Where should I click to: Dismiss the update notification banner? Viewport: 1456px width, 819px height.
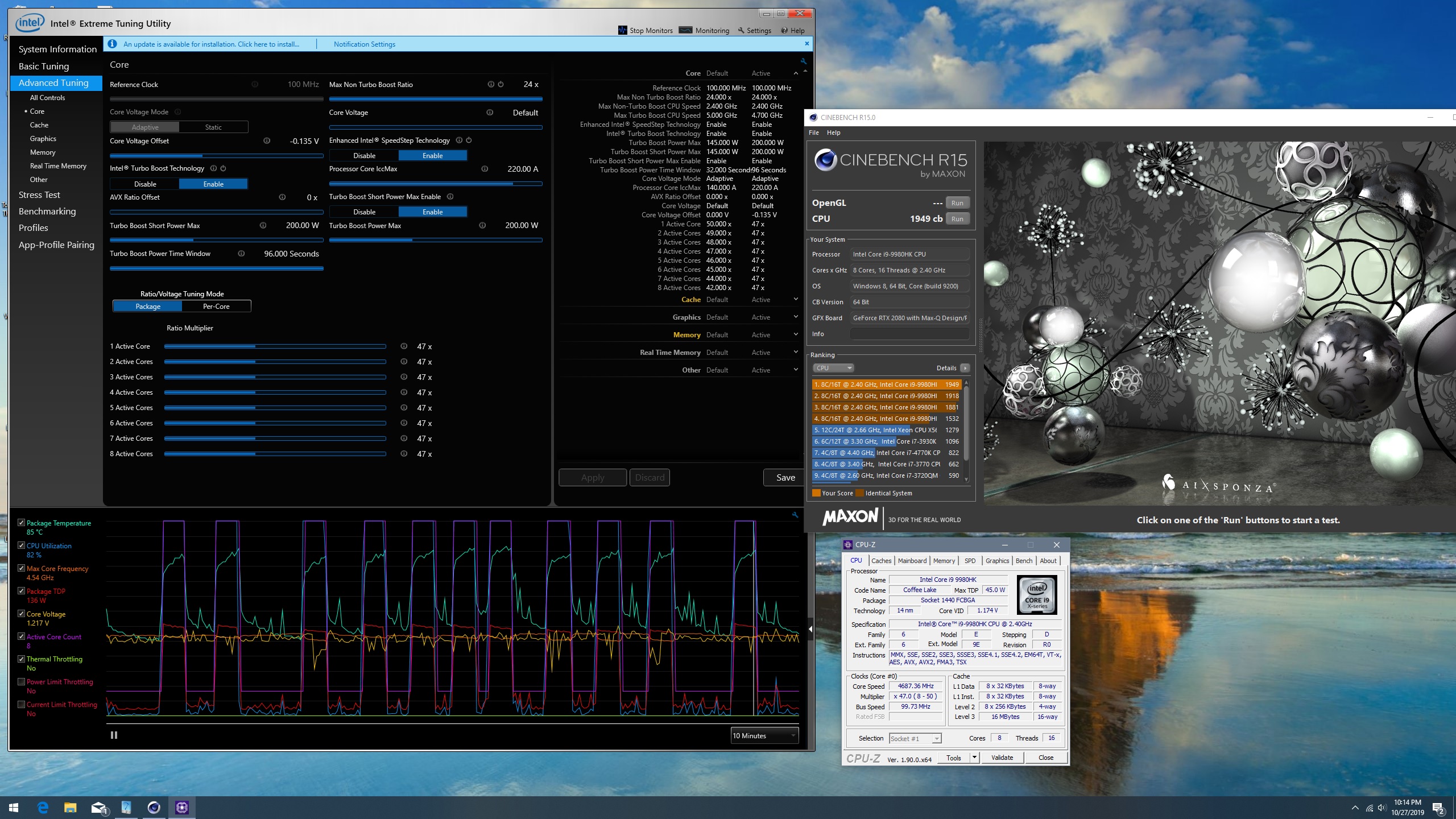coord(806,43)
